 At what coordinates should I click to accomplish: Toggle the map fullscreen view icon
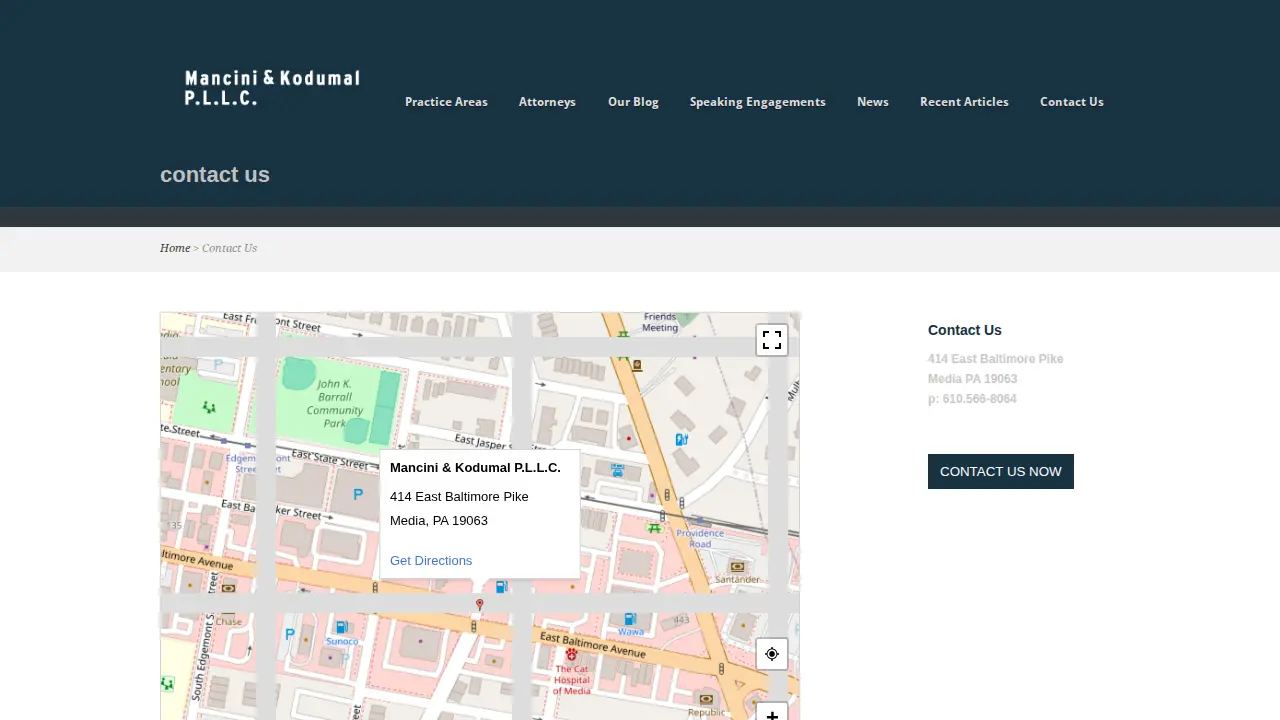tap(772, 340)
